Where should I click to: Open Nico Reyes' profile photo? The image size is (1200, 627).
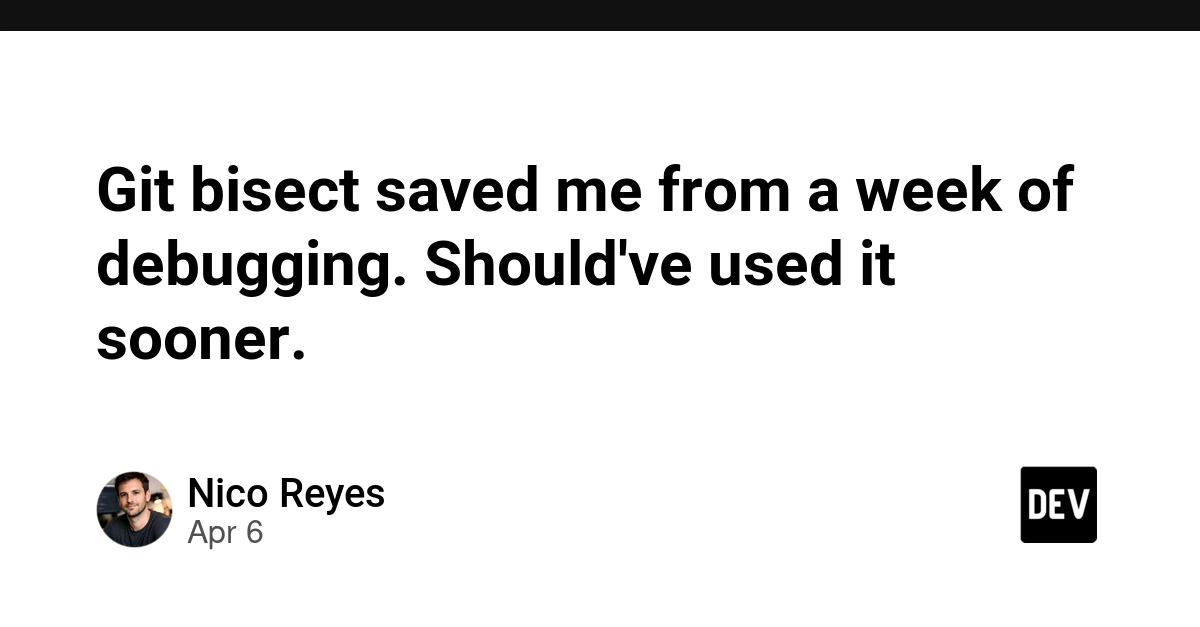pyautogui.click(x=134, y=510)
